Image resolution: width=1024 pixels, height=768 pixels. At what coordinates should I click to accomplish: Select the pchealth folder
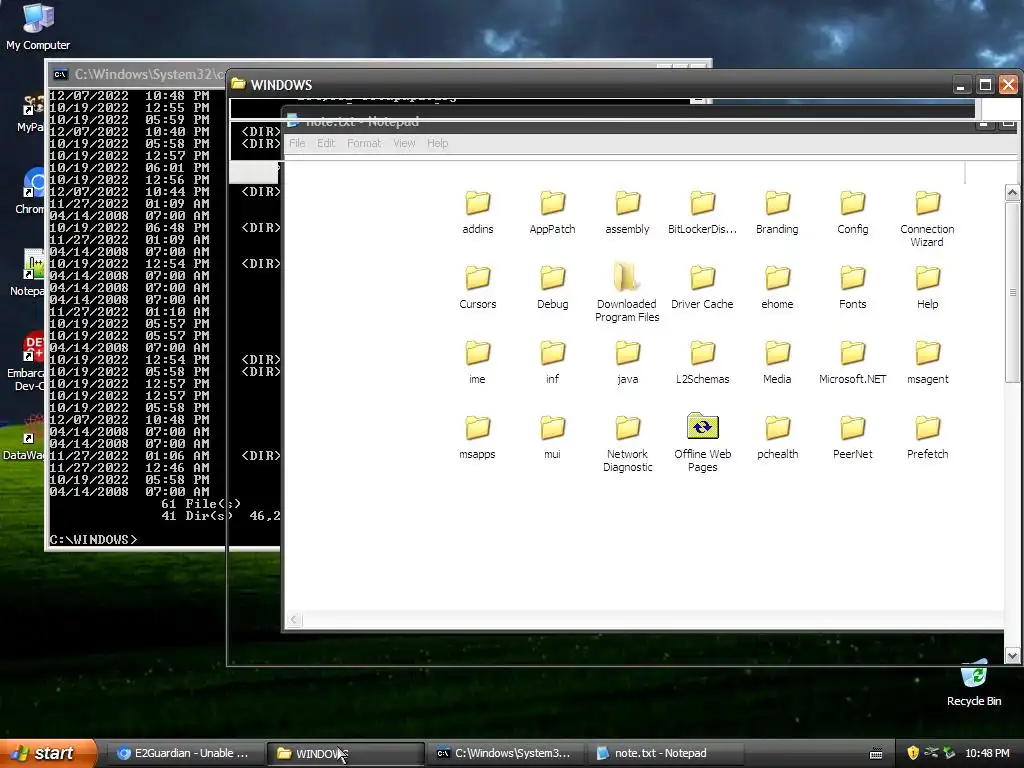[x=777, y=437]
